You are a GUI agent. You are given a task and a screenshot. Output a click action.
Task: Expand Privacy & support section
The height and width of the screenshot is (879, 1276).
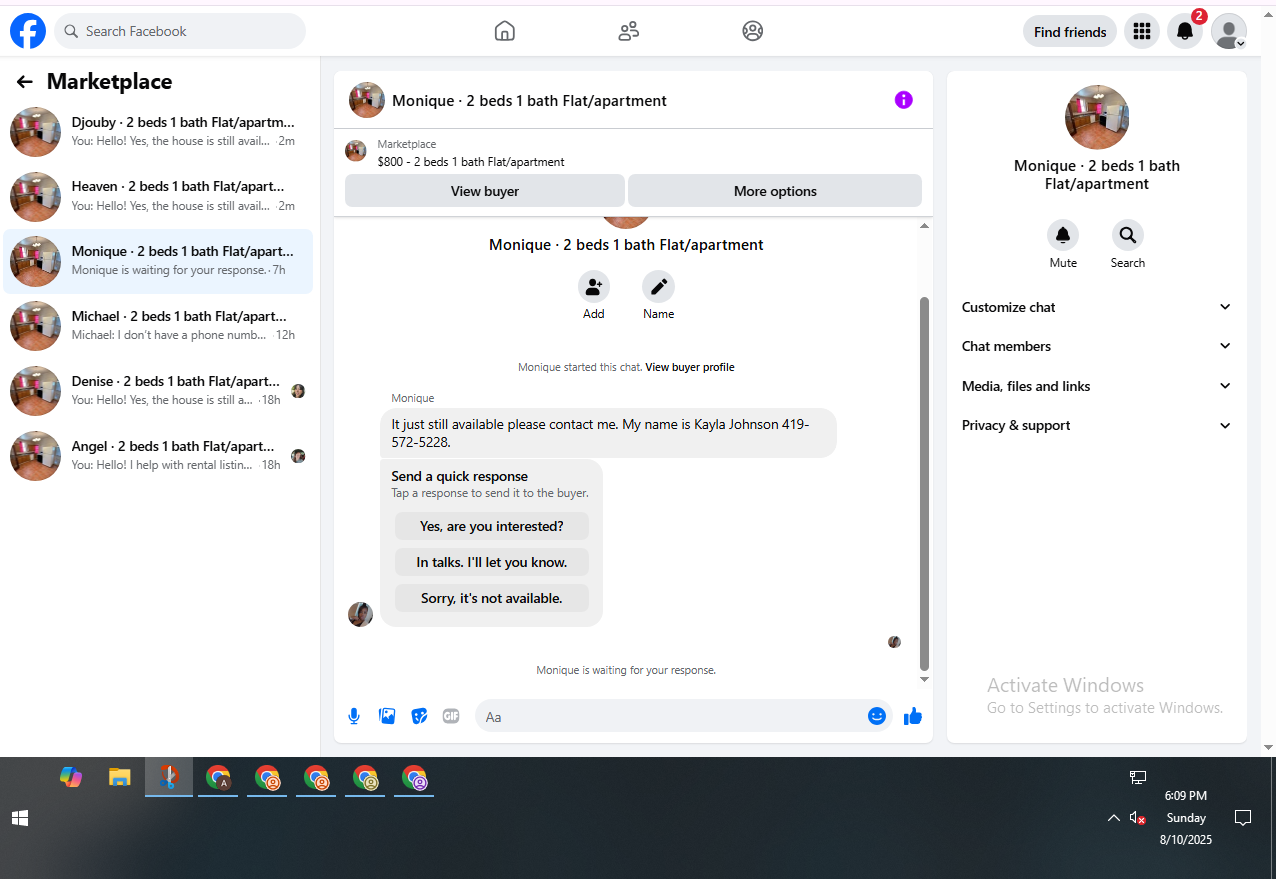1096,425
